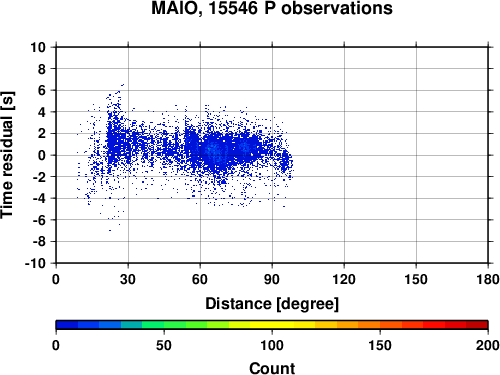Click the x-axis tick label '150'
Screen dimensions: 500x375
[x=416, y=279]
